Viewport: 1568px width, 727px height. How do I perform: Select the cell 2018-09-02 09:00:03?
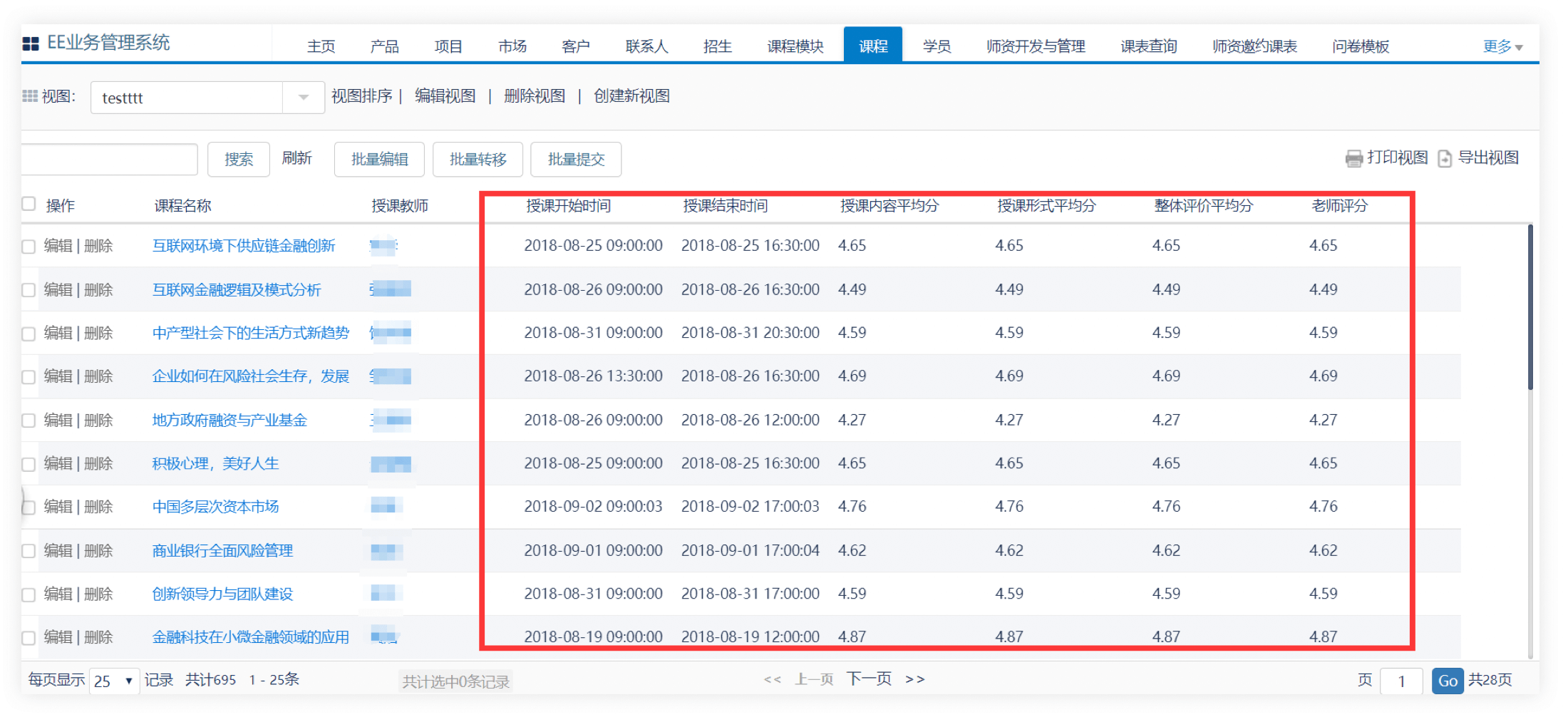point(593,507)
